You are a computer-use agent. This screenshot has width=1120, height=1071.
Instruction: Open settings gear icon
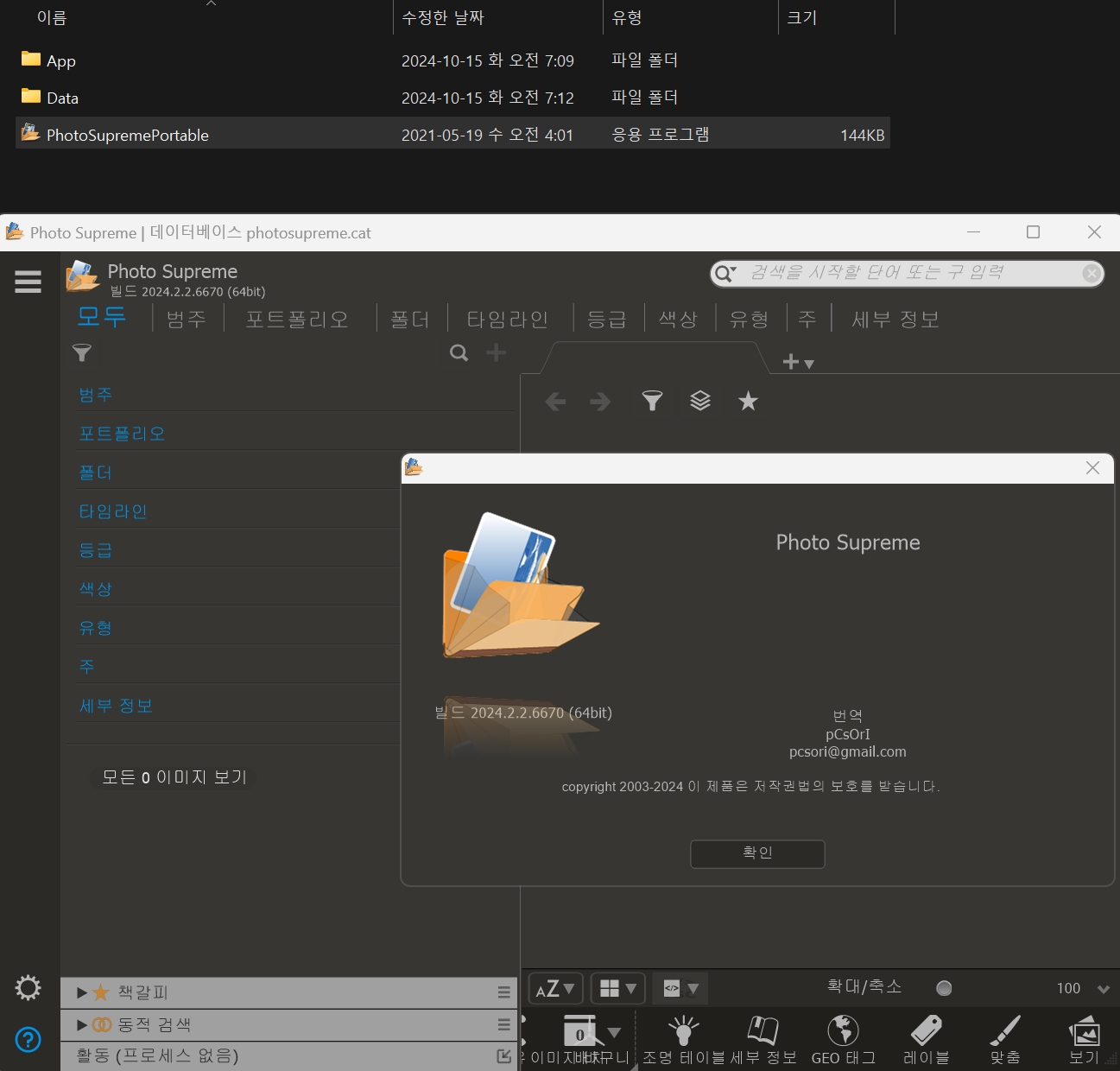[x=28, y=987]
